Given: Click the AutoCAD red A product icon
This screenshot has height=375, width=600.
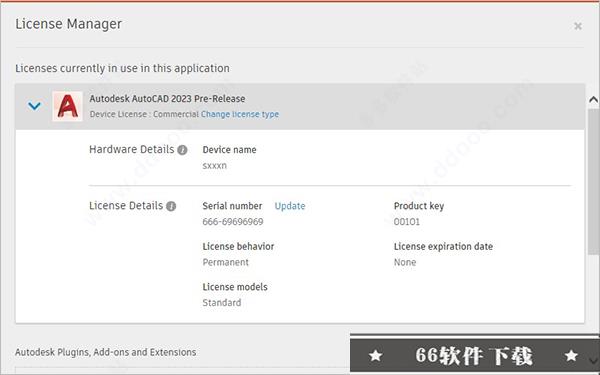Looking at the screenshot, I should [67, 106].
